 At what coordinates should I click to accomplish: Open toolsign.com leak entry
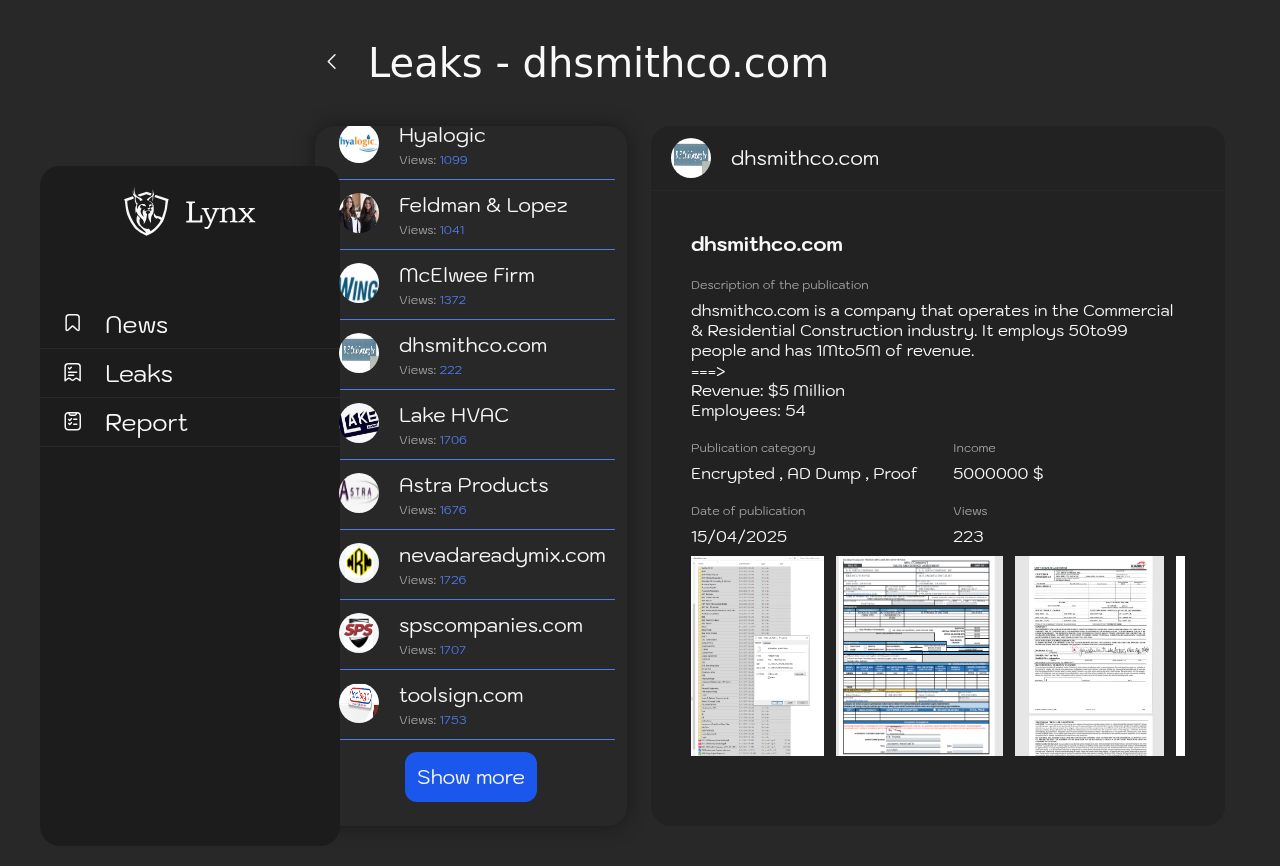tap(477, 705)
